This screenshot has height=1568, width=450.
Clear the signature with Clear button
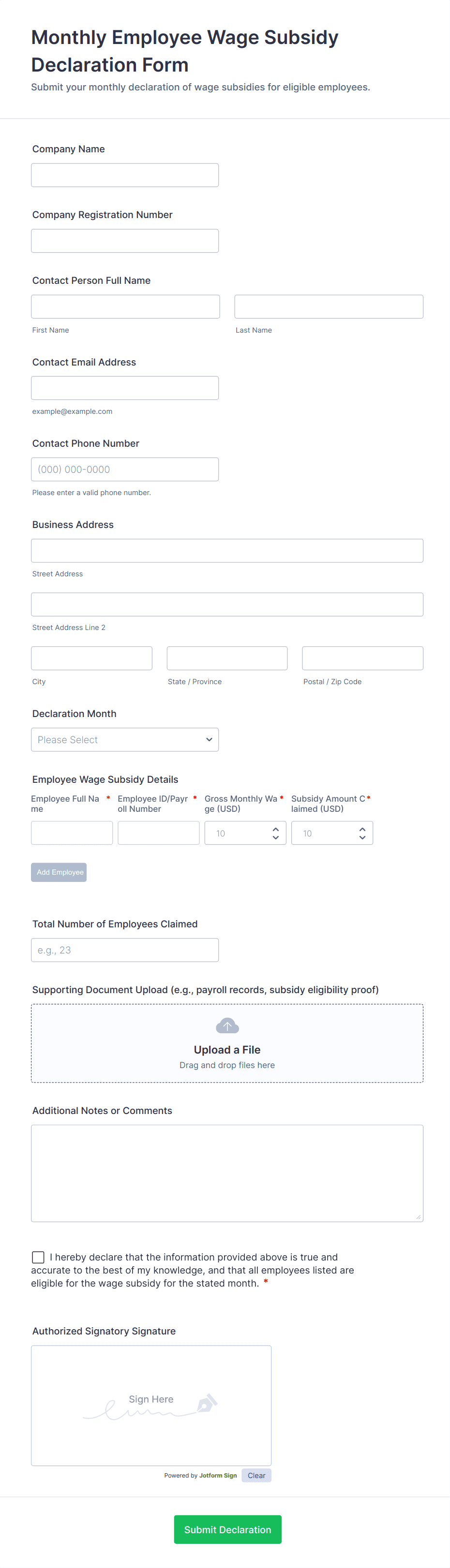pos(256,1475)
